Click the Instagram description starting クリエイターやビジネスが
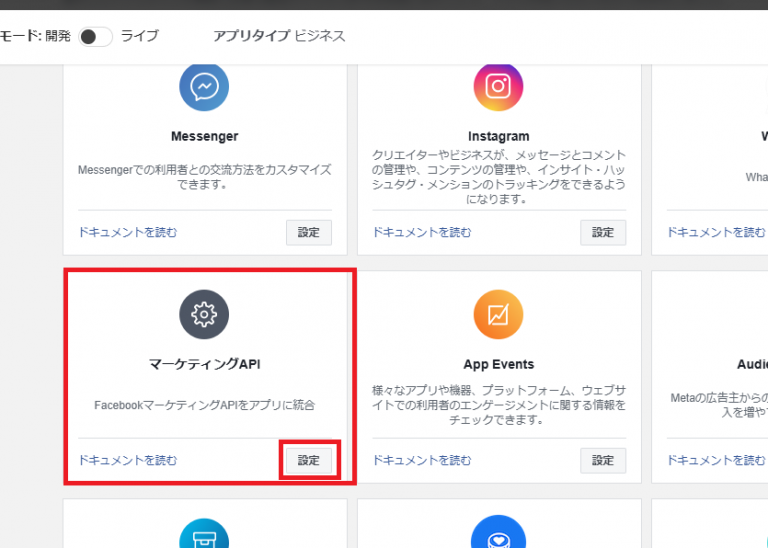Image resolution: width=768 pixels, height=548 pixels. (x=499, y=177)
